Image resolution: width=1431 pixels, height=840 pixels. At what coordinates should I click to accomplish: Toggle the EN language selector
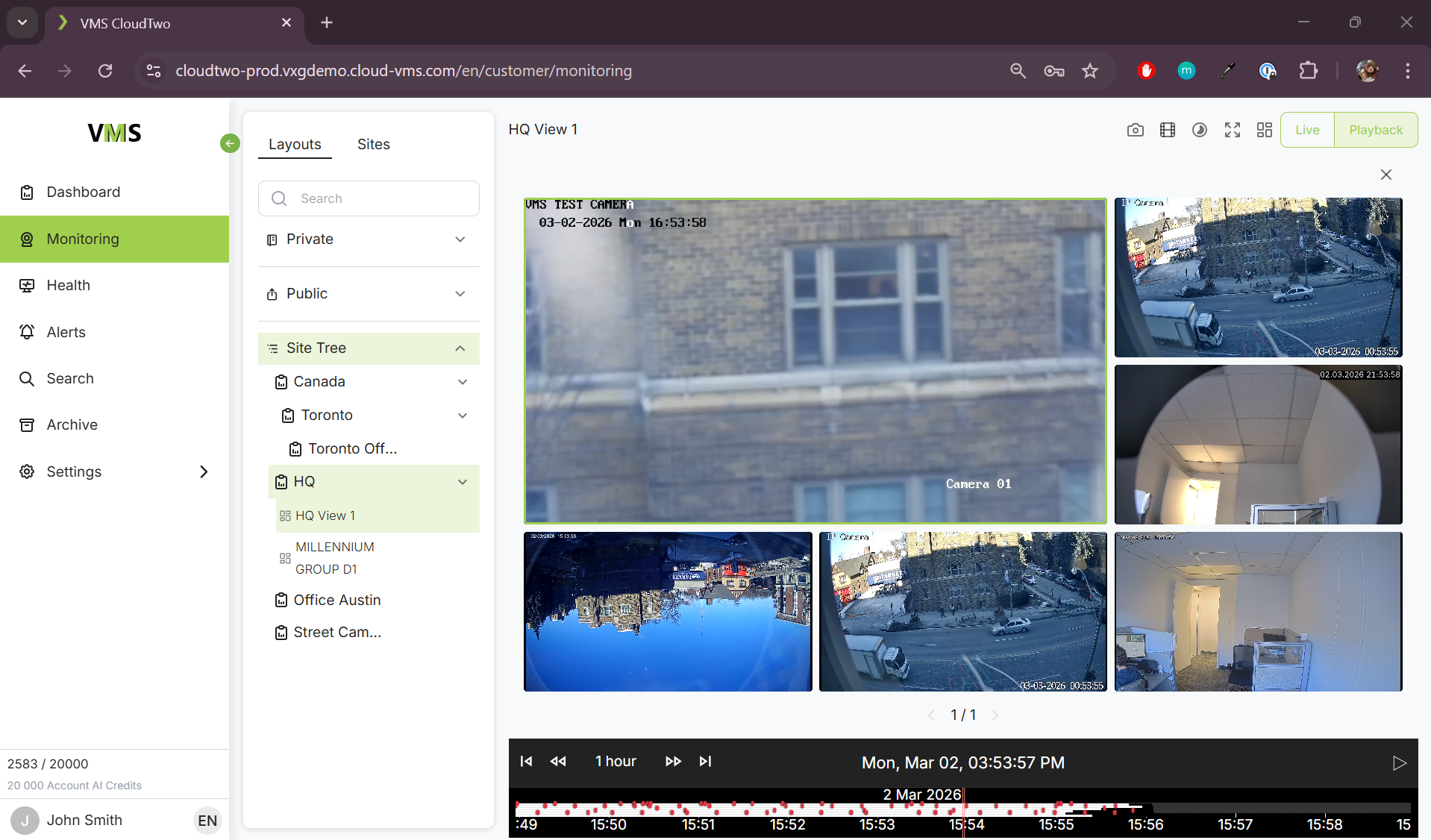(x=207, y=821)
